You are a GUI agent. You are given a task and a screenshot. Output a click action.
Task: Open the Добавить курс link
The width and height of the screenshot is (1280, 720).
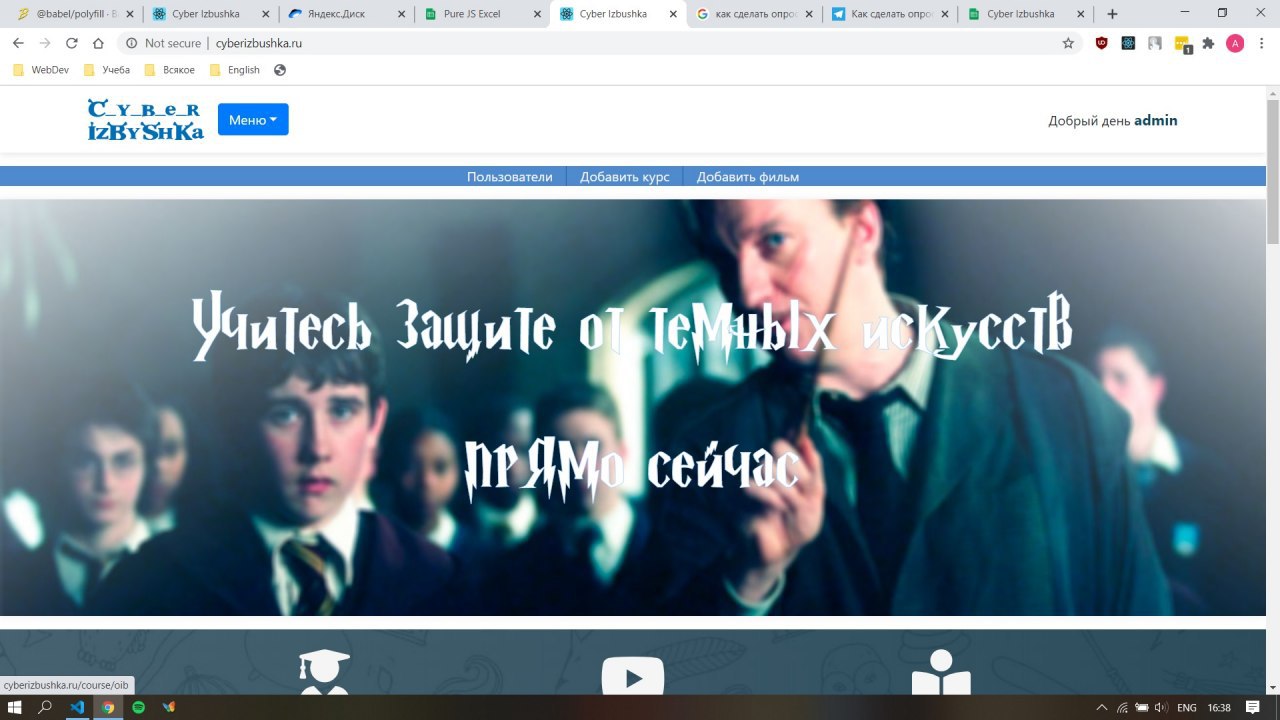(x=625, y=177)
